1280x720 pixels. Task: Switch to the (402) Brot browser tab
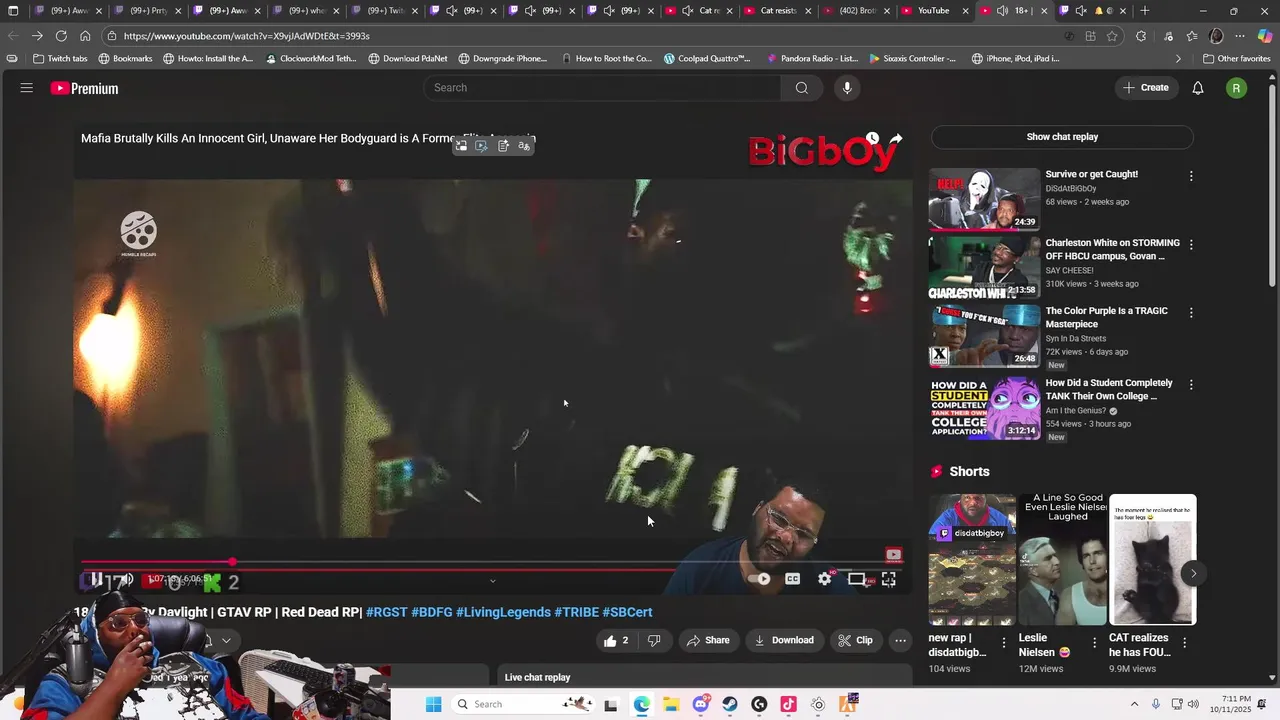pyautogui.click(x=855, y=11)
